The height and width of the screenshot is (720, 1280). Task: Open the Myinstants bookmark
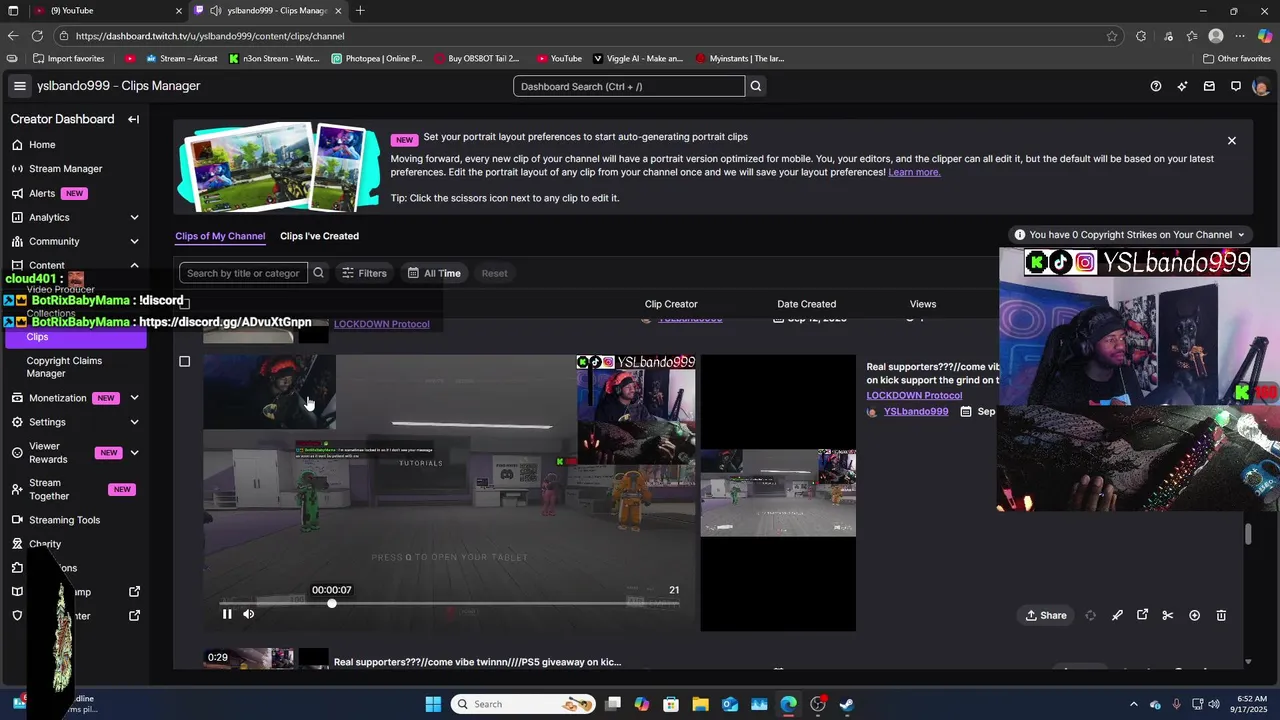(740, 58)
